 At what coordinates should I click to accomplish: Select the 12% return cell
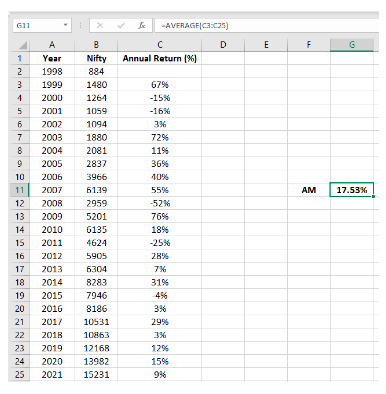[x=160, y=348]
